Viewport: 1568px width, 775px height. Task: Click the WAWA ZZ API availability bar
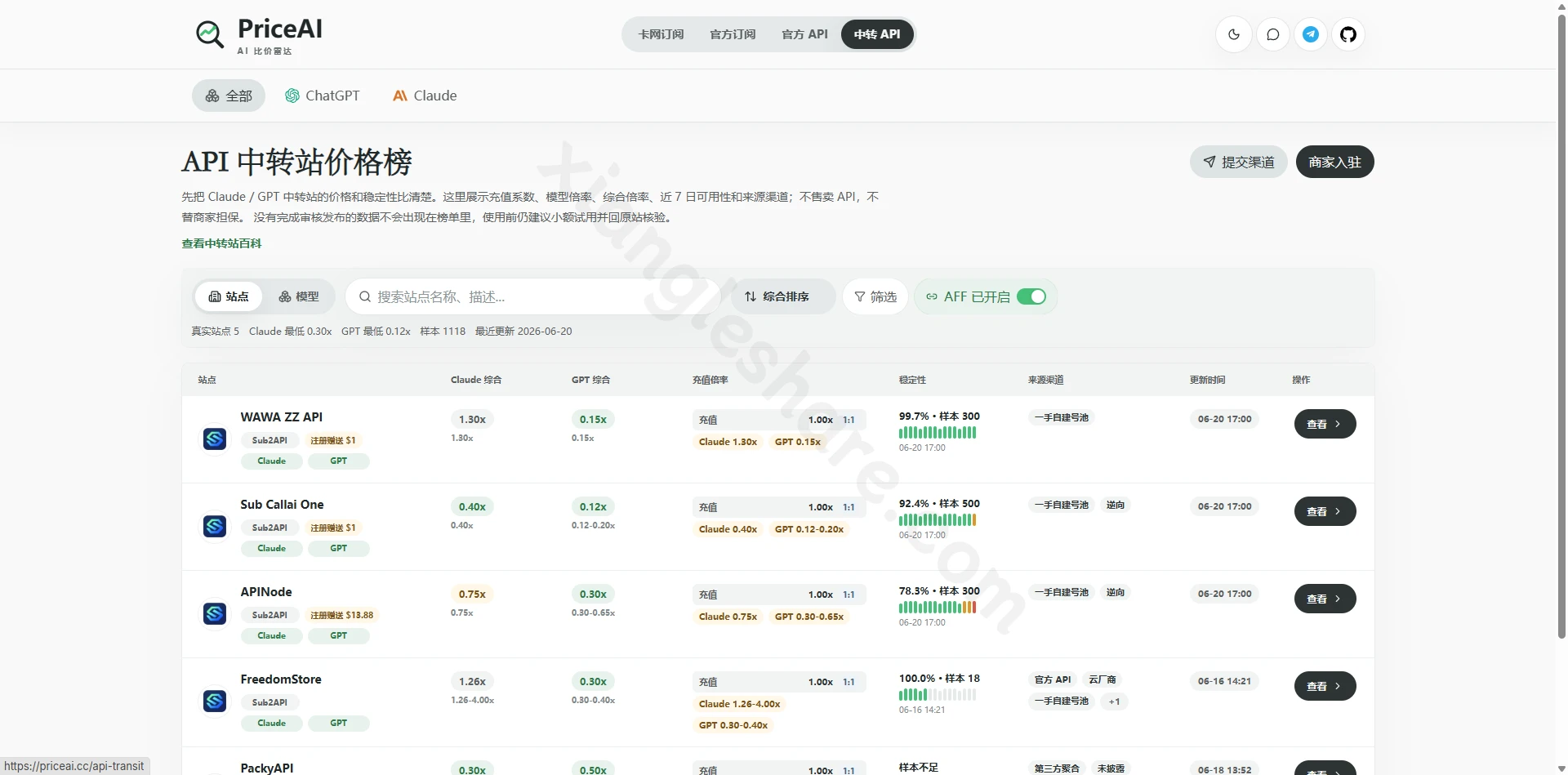tap(938, 433)
